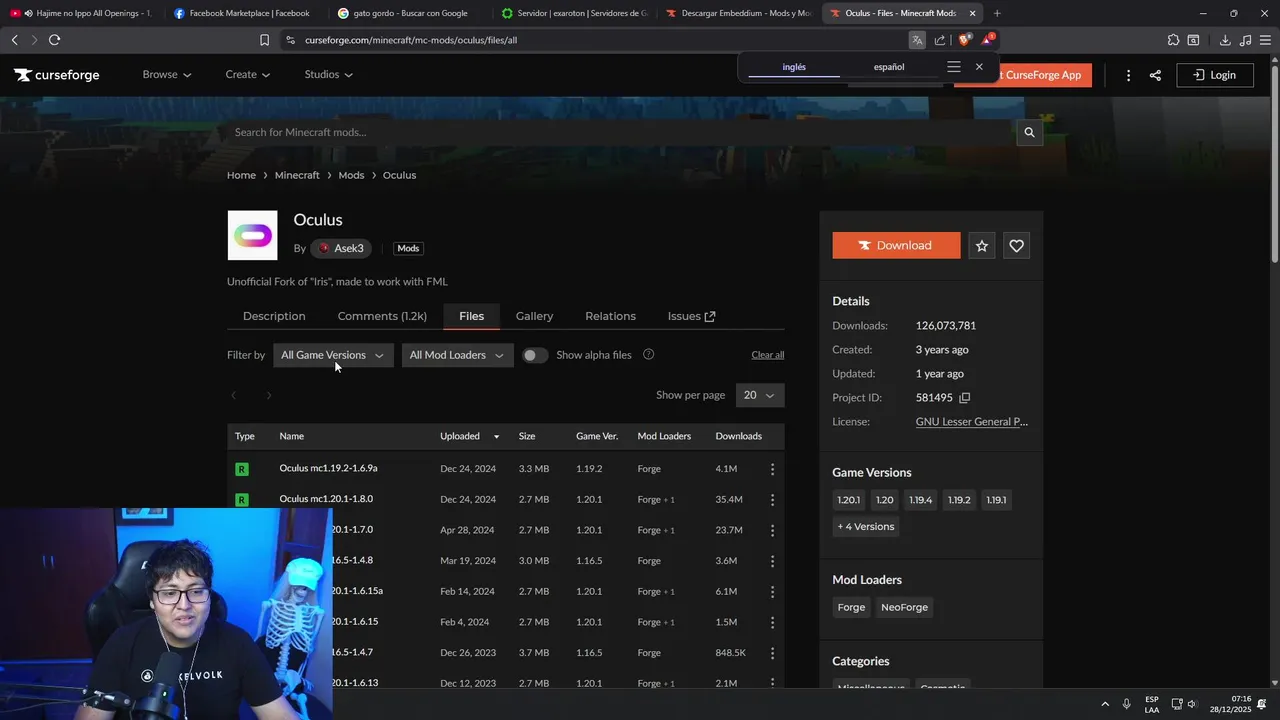Copy the project ID 581495
The image size is (1280, 720).
[965, 398]
